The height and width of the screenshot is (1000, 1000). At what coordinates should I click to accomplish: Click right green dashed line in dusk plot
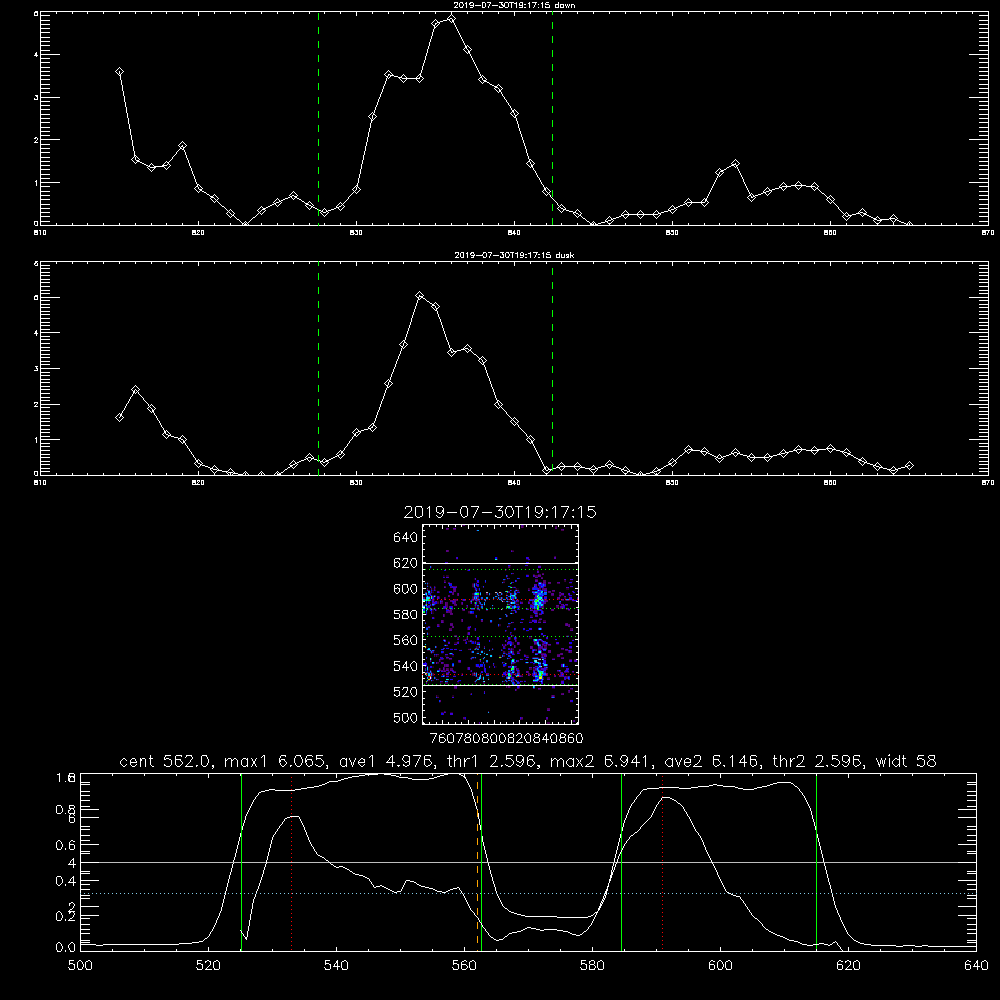pyautogui.click(x=552, y=368)
